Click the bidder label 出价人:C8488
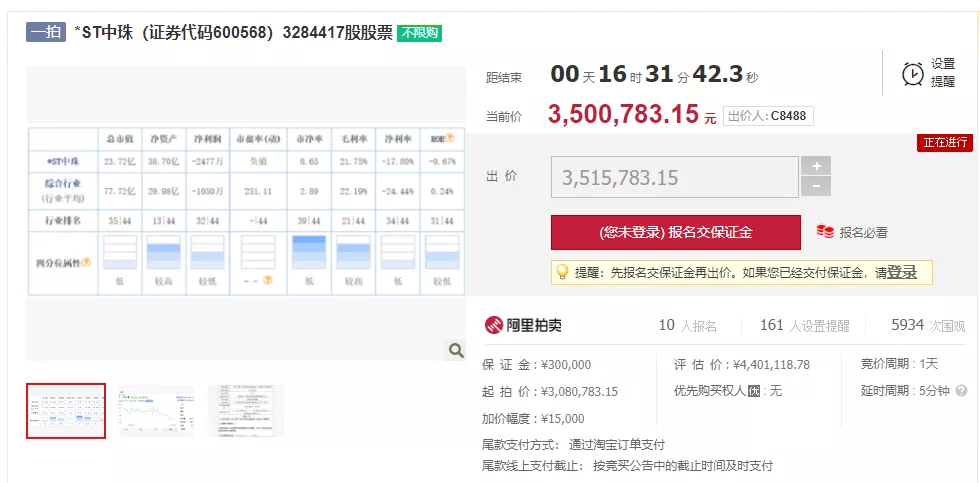Viewport: 980px width, 483px height. [x=768, y=116]
